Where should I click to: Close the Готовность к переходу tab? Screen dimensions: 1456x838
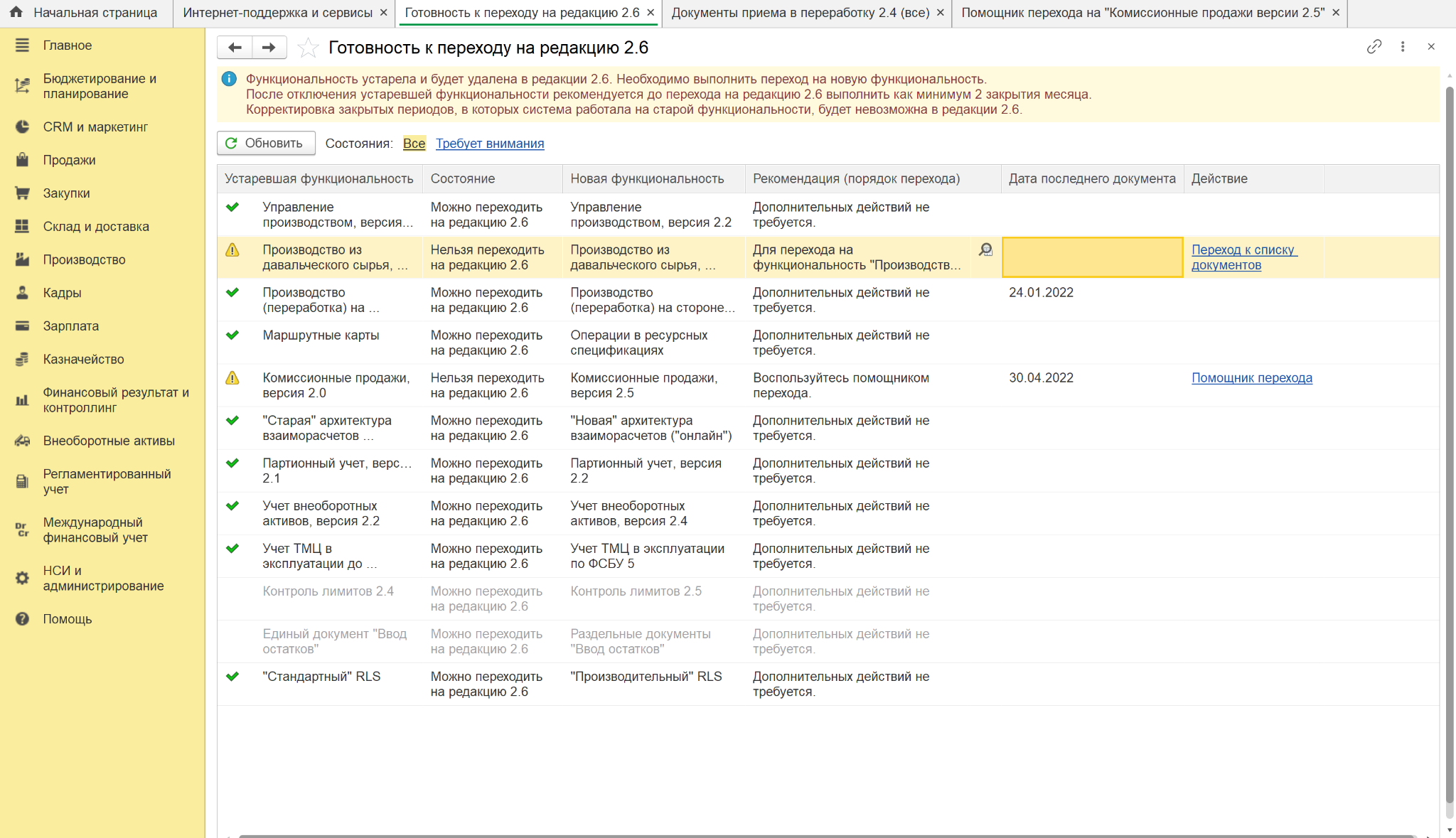coord(651,13)
